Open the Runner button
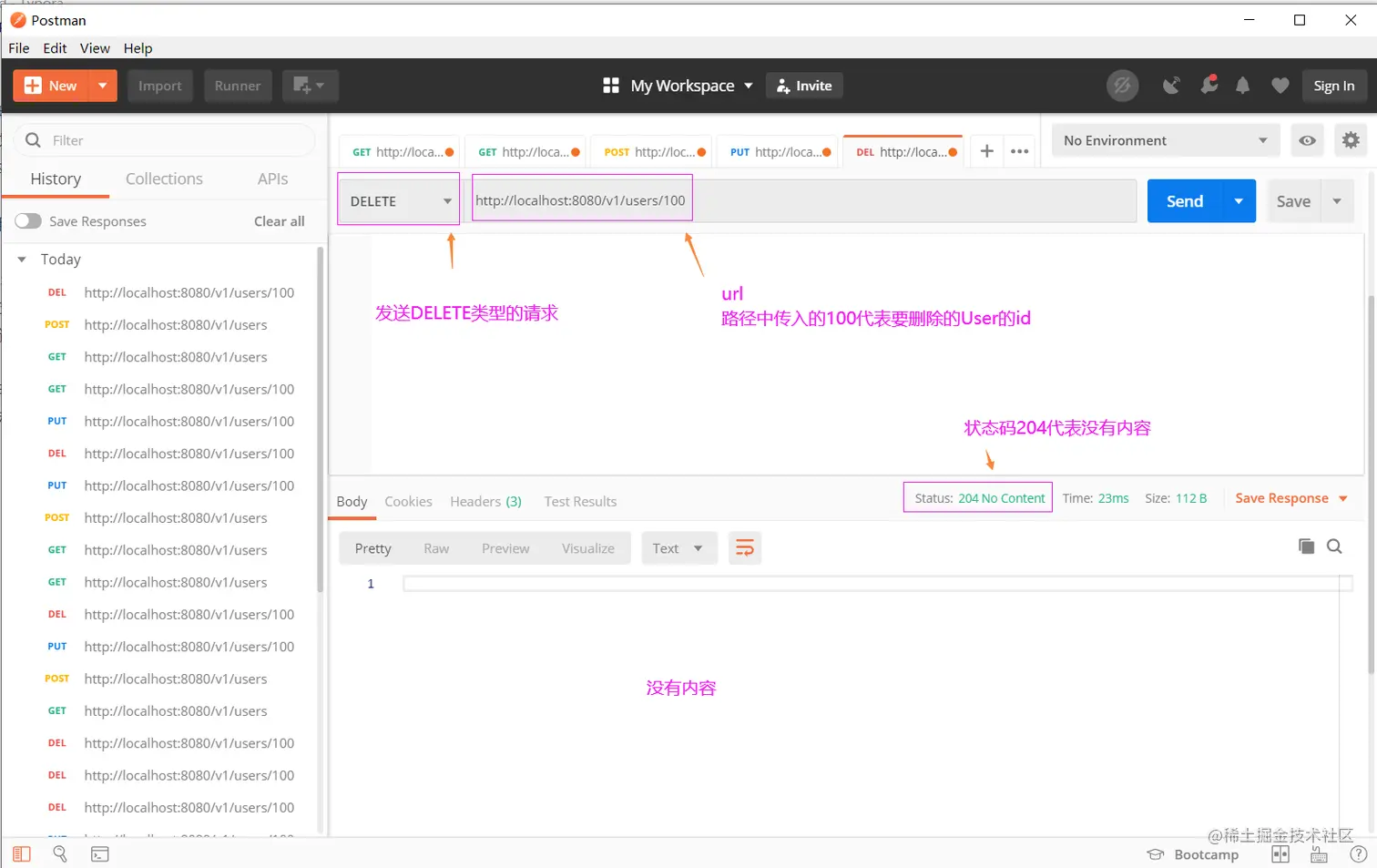 238,86
